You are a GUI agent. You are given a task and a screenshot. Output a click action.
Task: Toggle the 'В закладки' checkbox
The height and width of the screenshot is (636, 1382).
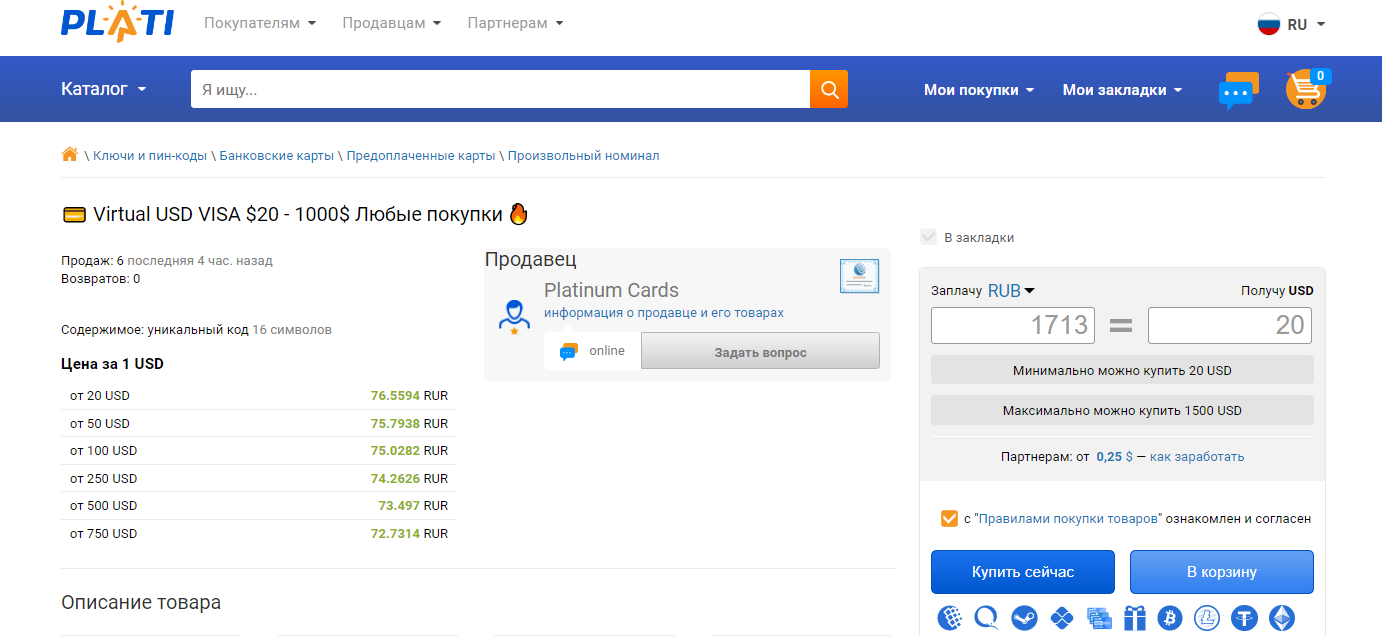[928, 237]
